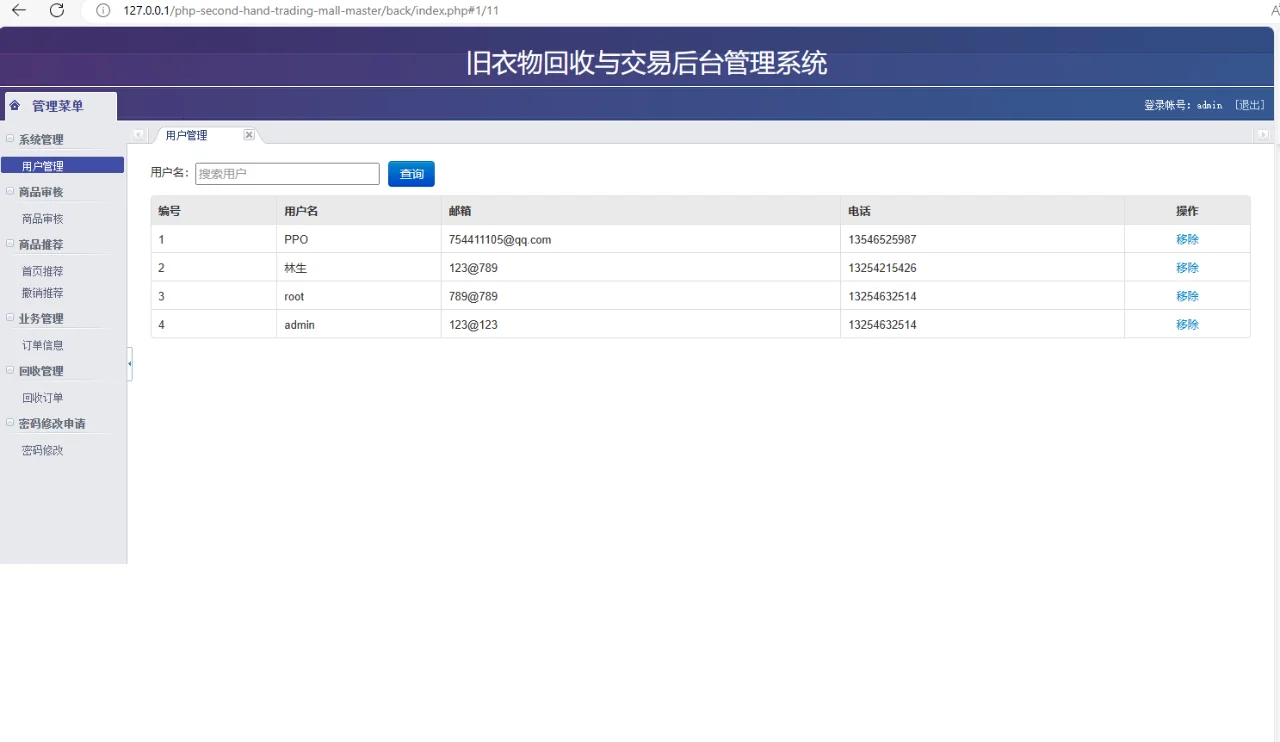Collapse the 商品推荐 section

tap(10, 244)
